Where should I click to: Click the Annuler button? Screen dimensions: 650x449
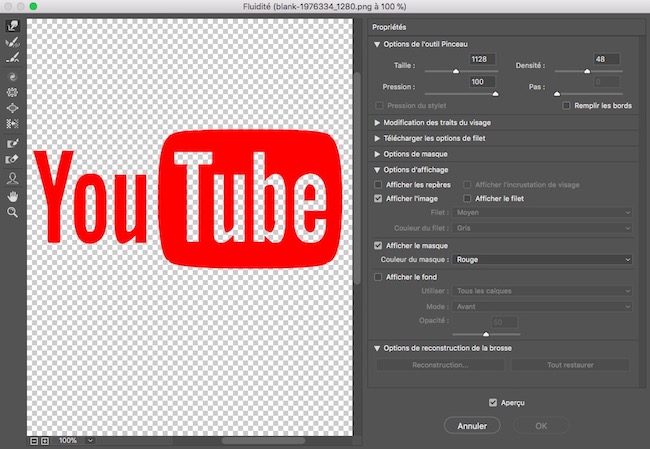coord(472,426)
